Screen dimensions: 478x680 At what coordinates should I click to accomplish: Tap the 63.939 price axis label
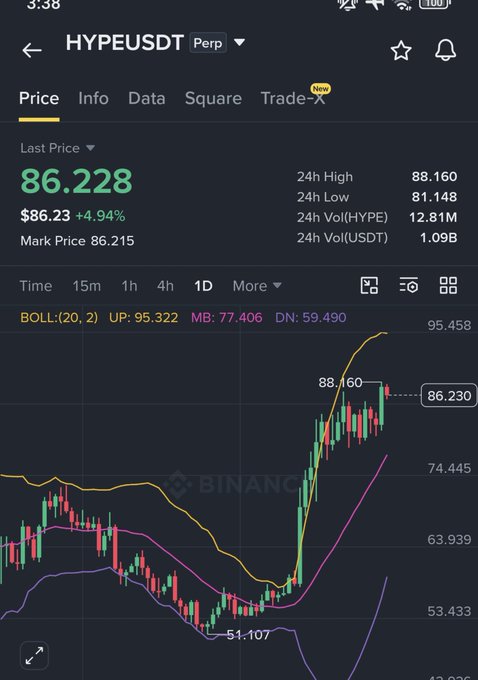pyautogui.click(x=449, y=539)
